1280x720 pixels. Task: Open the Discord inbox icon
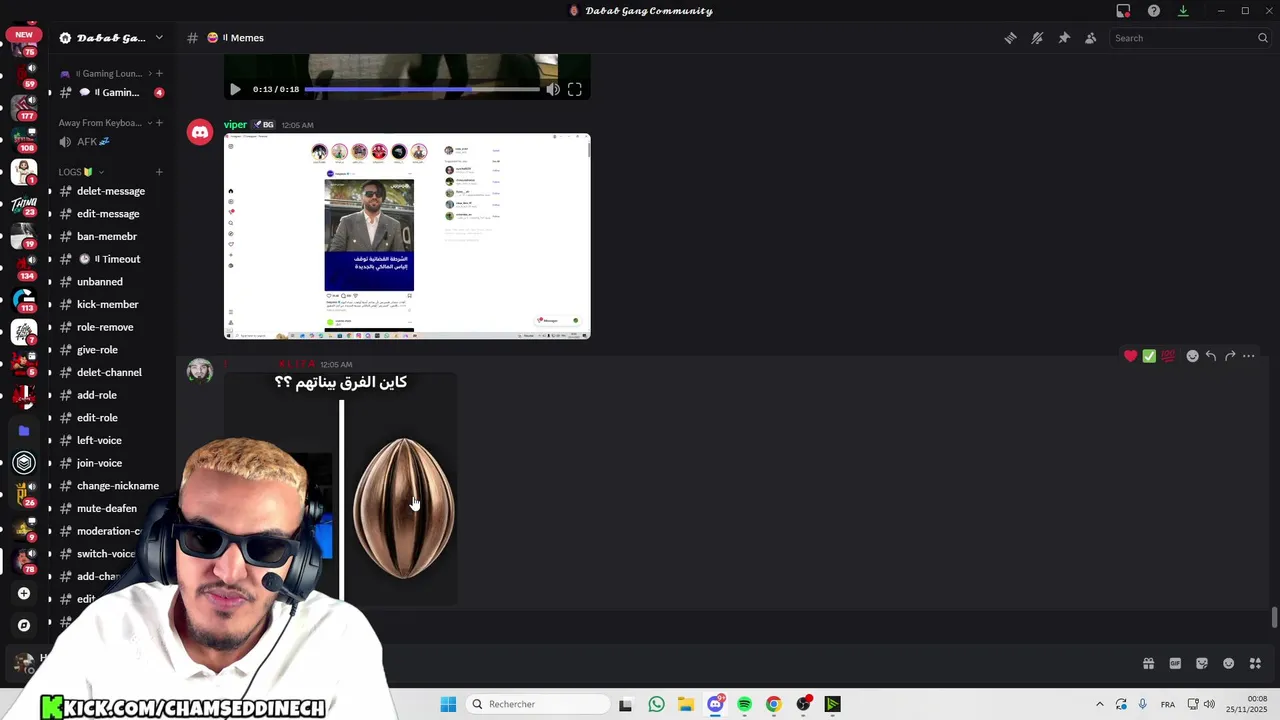click(x=1123, y=11)
